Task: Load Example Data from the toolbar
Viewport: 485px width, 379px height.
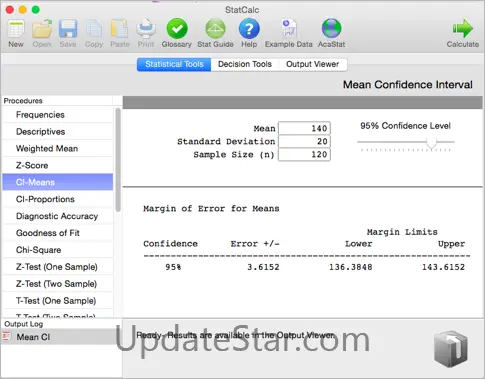Action: pos(289,29)
